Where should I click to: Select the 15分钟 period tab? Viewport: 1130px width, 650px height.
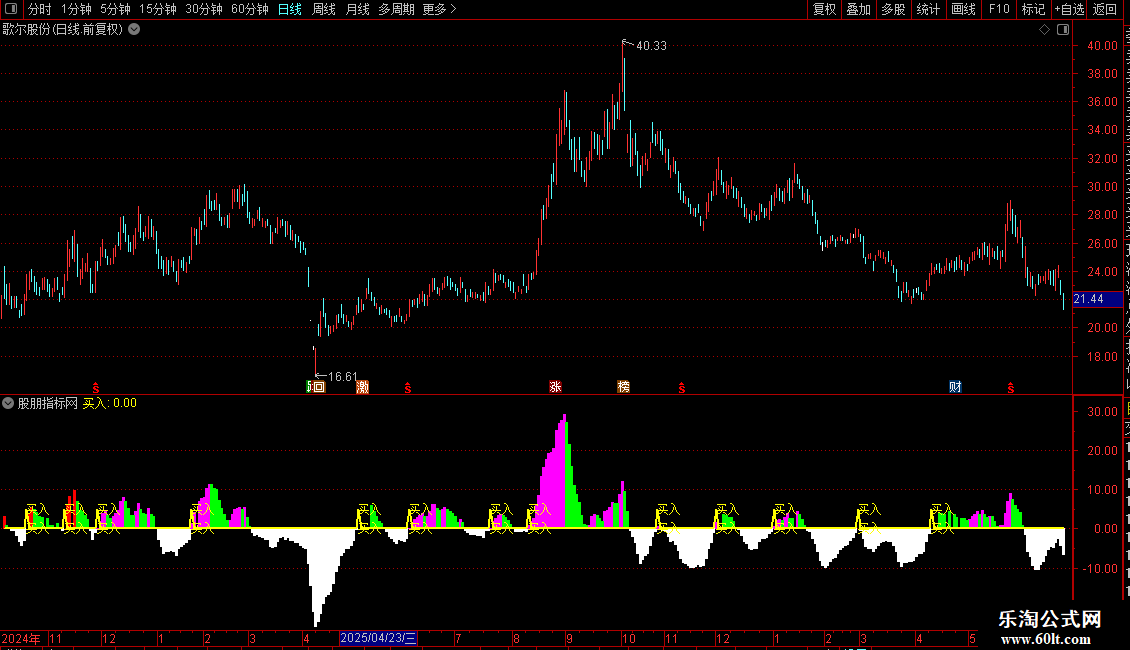point(158,9)
